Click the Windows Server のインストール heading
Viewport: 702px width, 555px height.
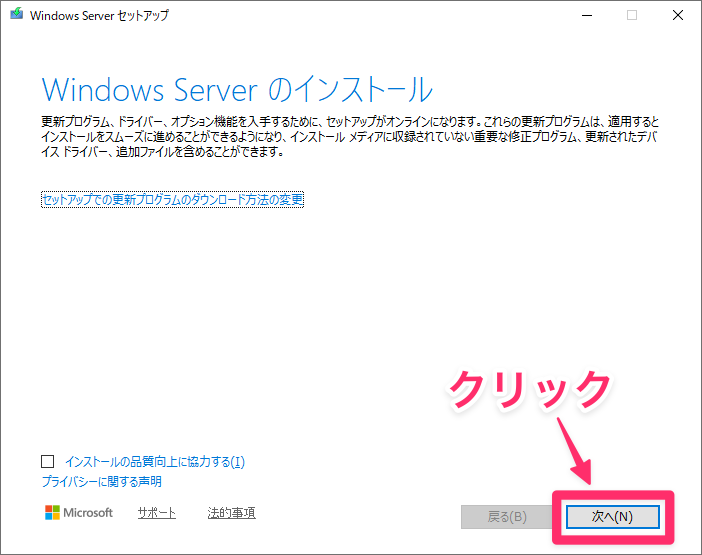[x=237, y=88]
